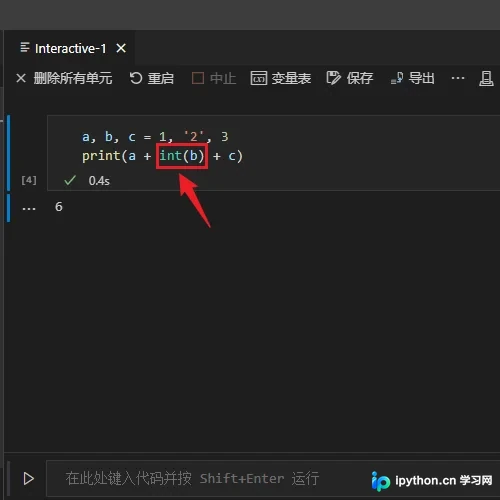Click the export icon next to 导出
This screenshot has height=500, width=500.
[x=397, y=78]
